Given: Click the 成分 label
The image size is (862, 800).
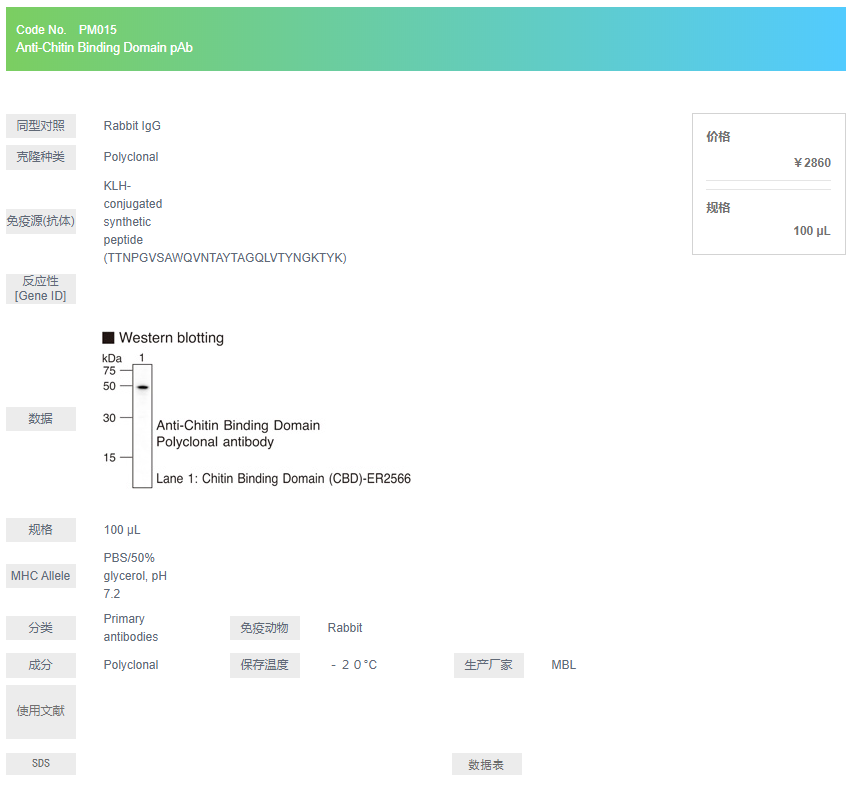Looking at the screenshot, I should click(x=41, y=665).
